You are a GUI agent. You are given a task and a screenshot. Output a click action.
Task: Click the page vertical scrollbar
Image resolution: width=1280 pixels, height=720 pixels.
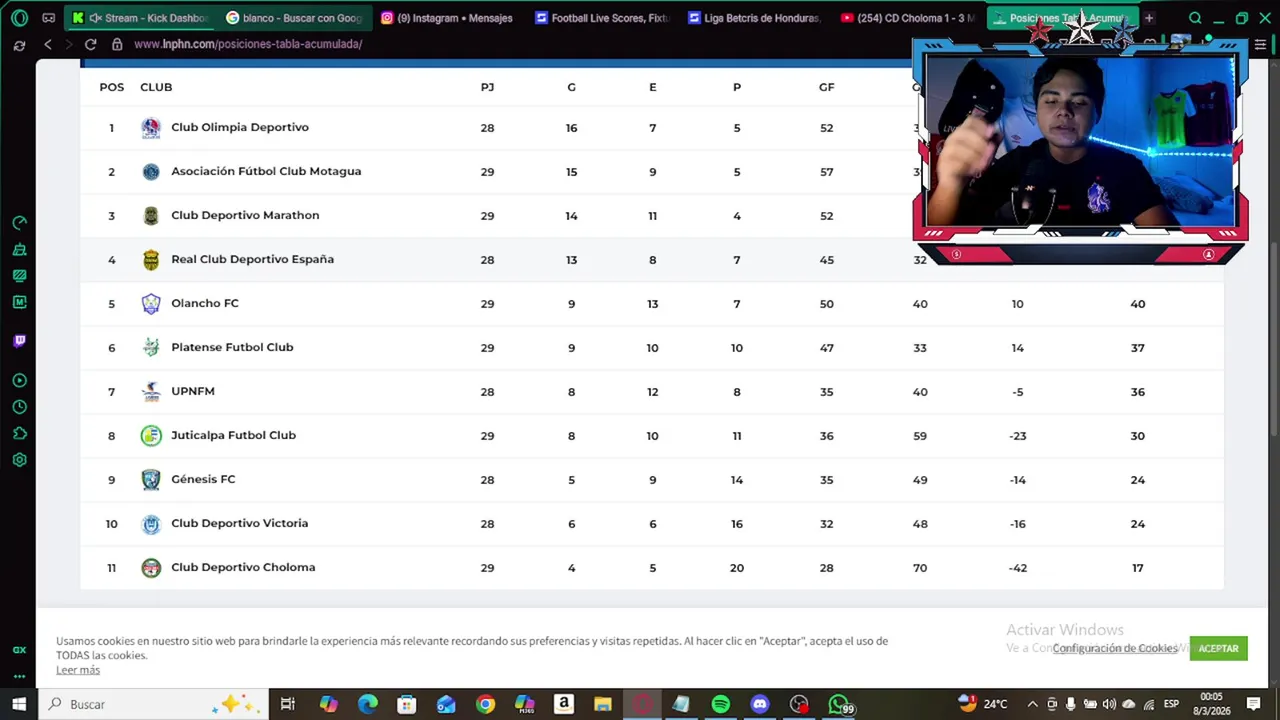pyautogui.click(x=1274, y=340)
